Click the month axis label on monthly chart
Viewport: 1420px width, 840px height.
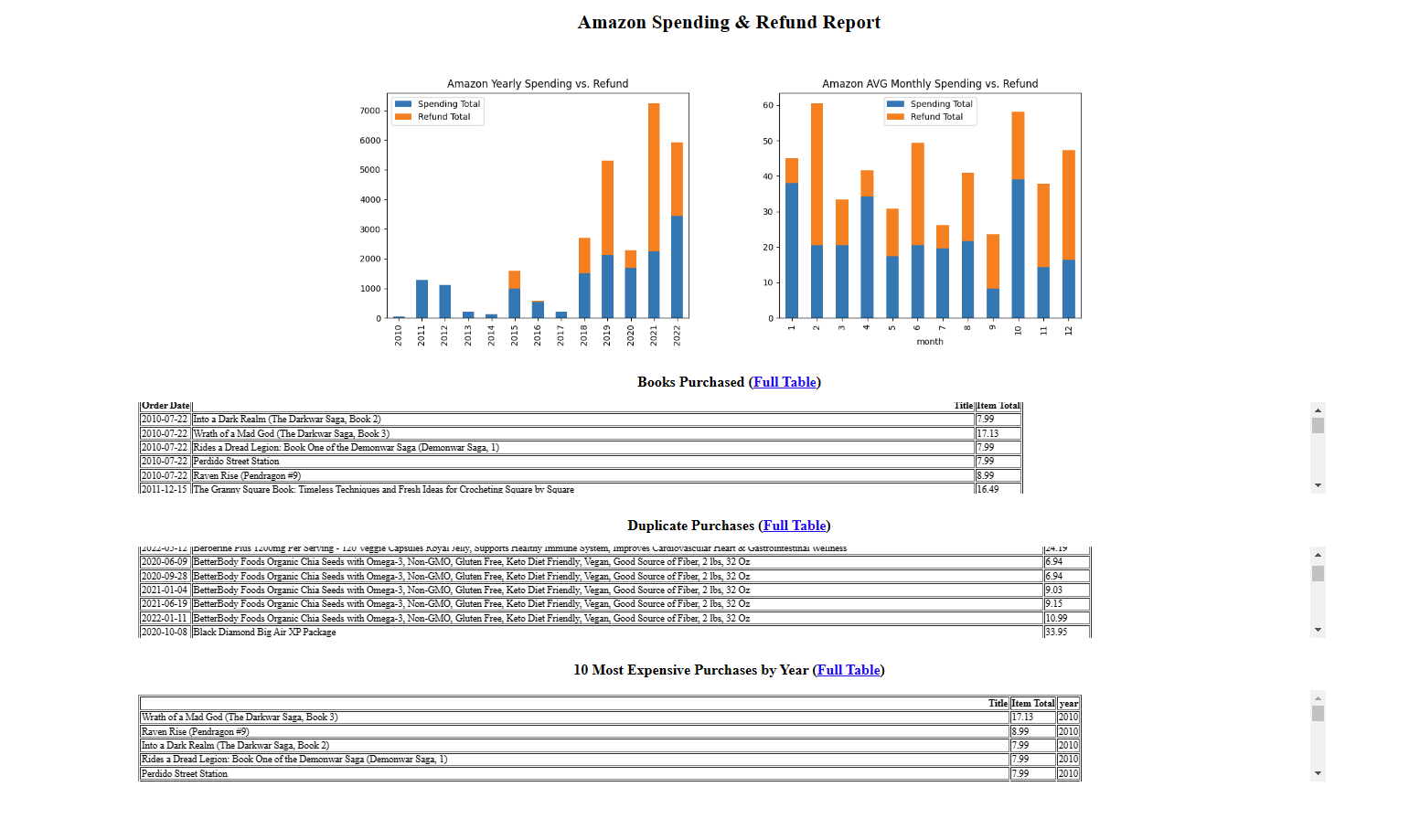coord(930,342)
